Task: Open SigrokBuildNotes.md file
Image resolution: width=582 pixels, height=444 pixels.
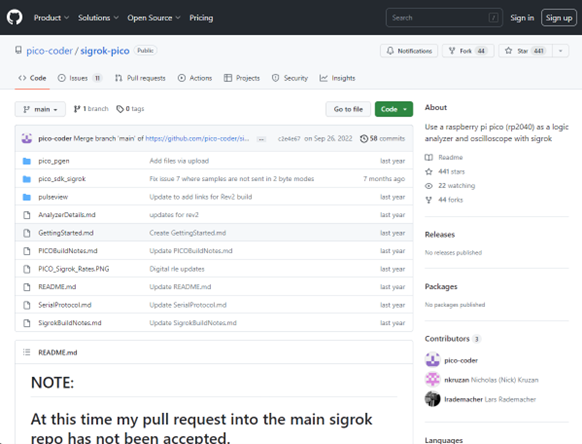Action: pos(70,323)
